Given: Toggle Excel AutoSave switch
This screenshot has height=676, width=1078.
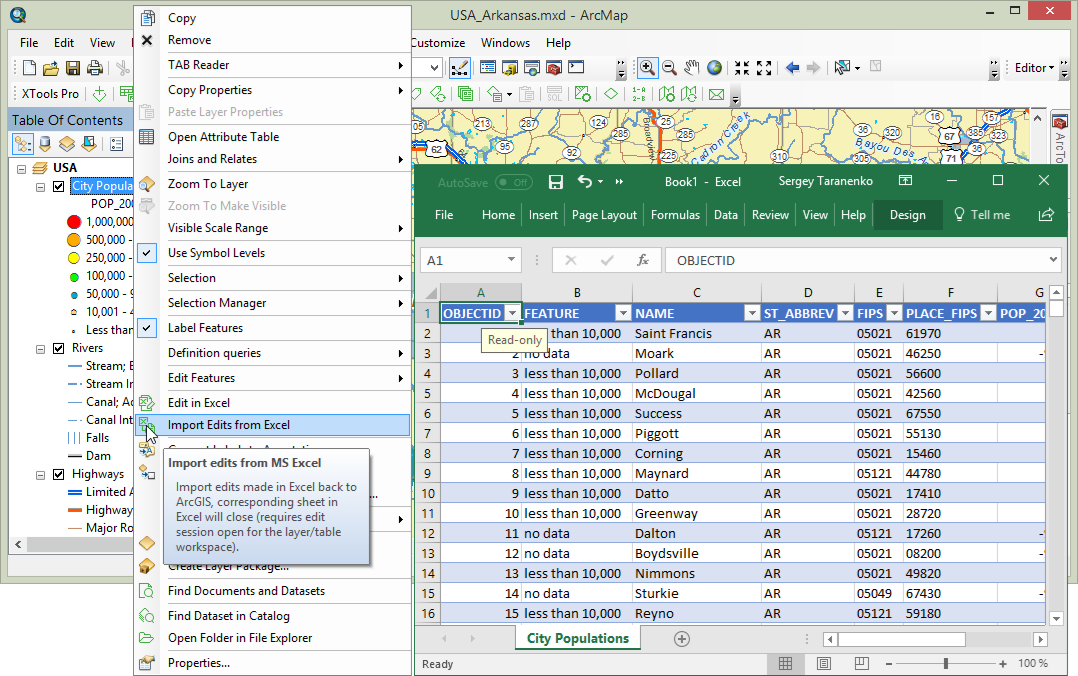Looking at the screenshot, I should (x=512, y=182).
